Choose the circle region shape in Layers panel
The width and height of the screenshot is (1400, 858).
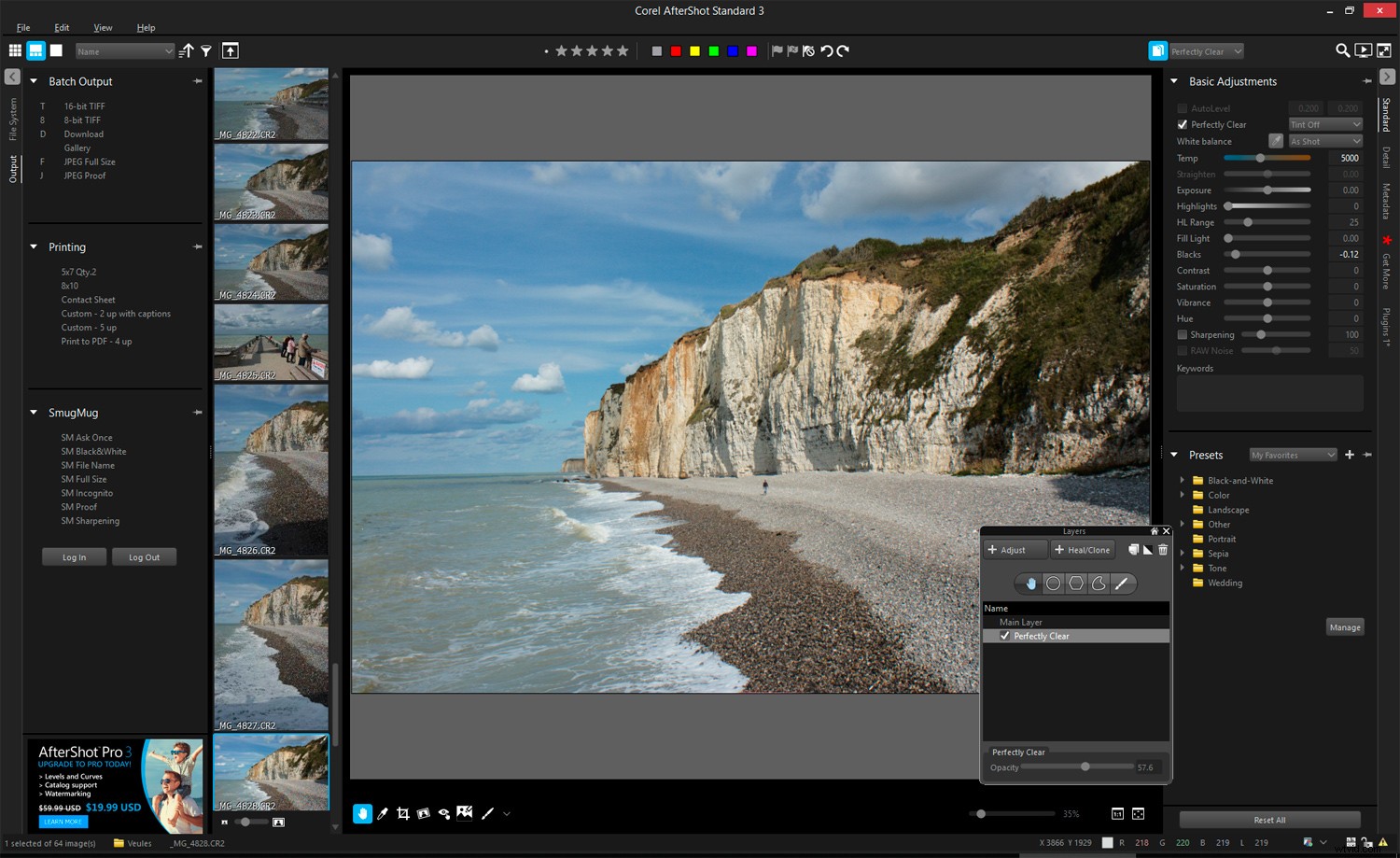(1053, 583)
